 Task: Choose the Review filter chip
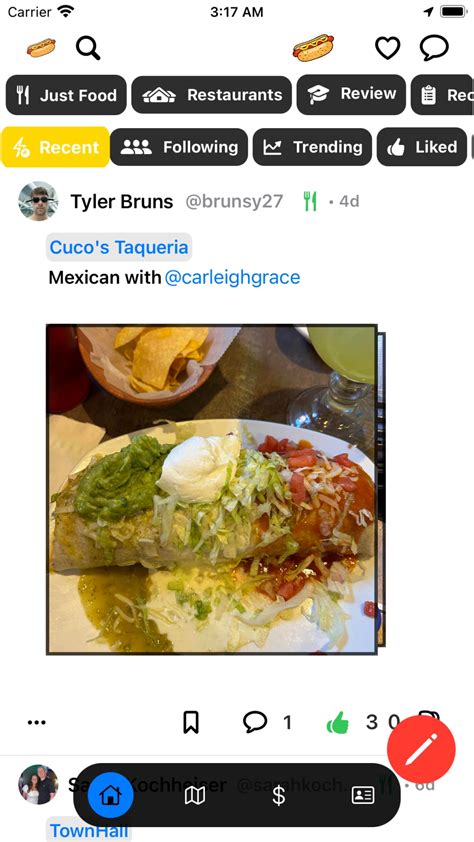pyautogui.click(x=351, y=95)
